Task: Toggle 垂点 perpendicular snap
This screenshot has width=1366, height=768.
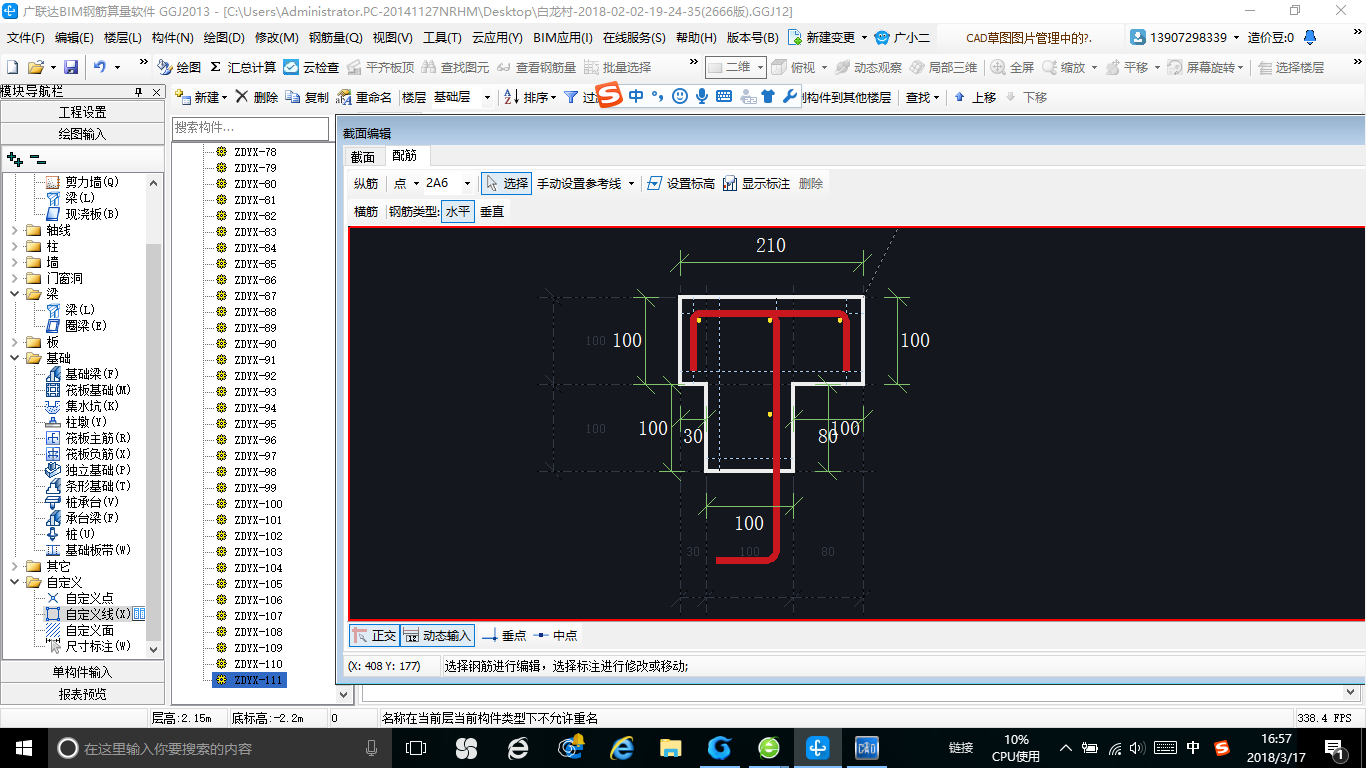Action: [504, 635]
